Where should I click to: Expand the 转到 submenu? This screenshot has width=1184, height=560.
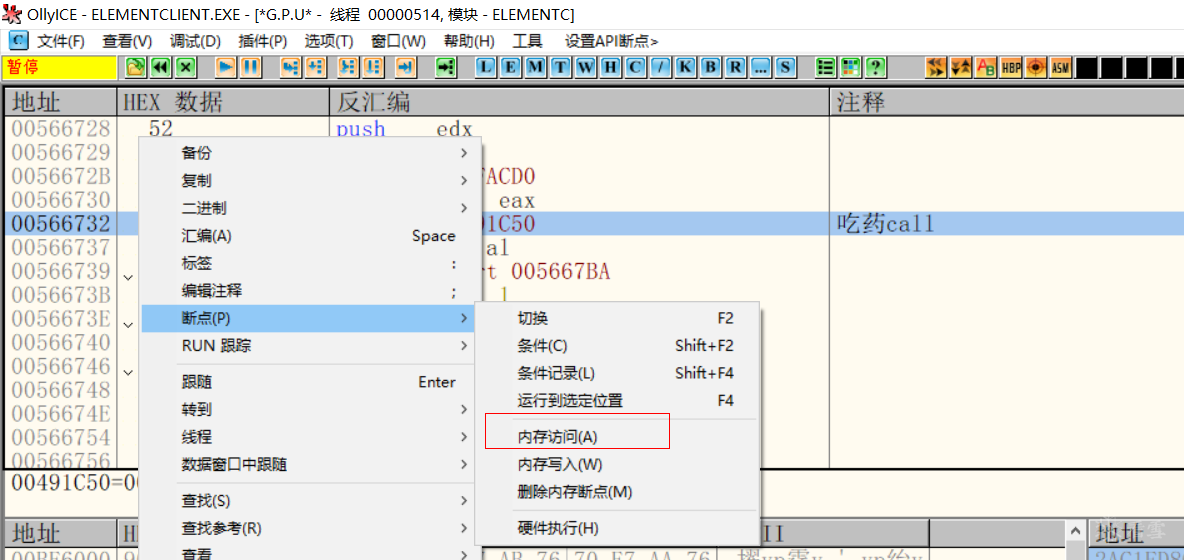click(x=312, y=410)
